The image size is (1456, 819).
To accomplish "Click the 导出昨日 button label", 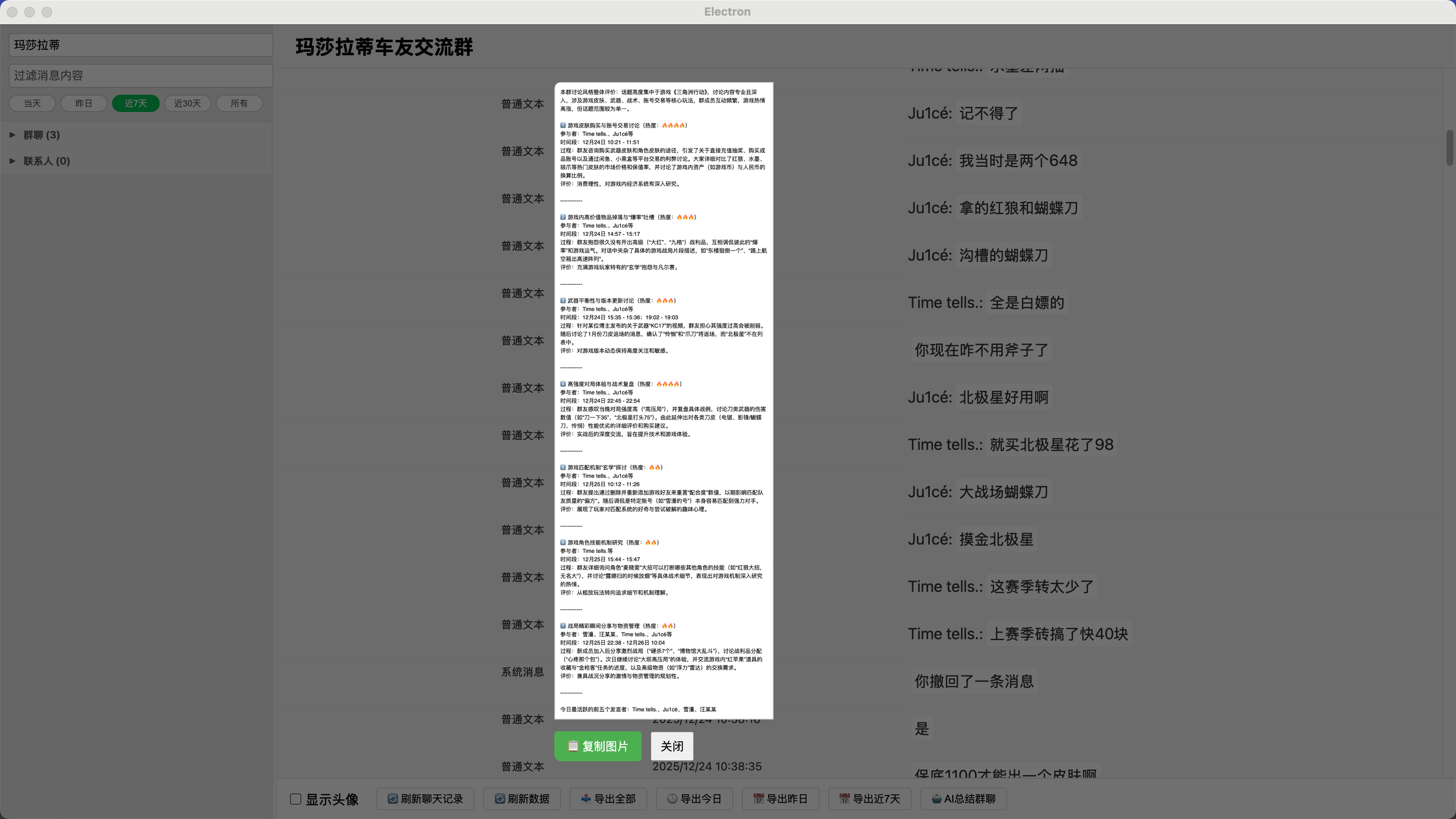I will pos(787,799).
